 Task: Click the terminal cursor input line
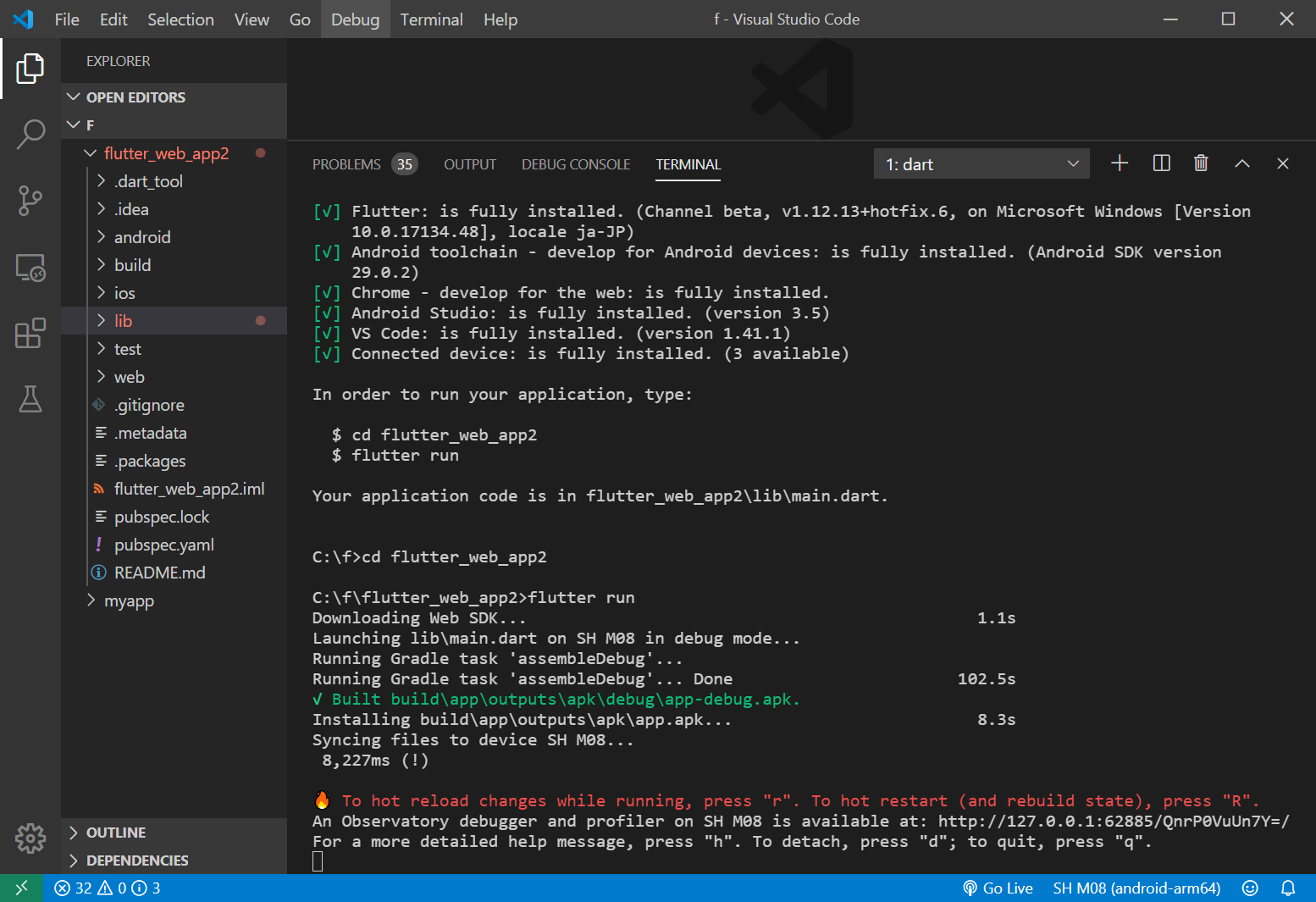318,861
